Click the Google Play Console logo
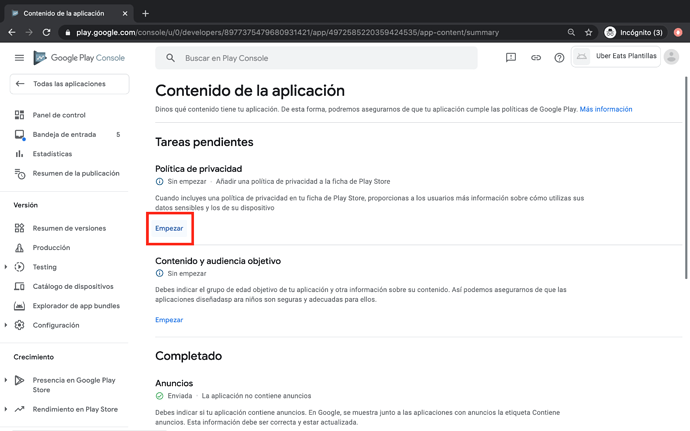 coord(79,58)
